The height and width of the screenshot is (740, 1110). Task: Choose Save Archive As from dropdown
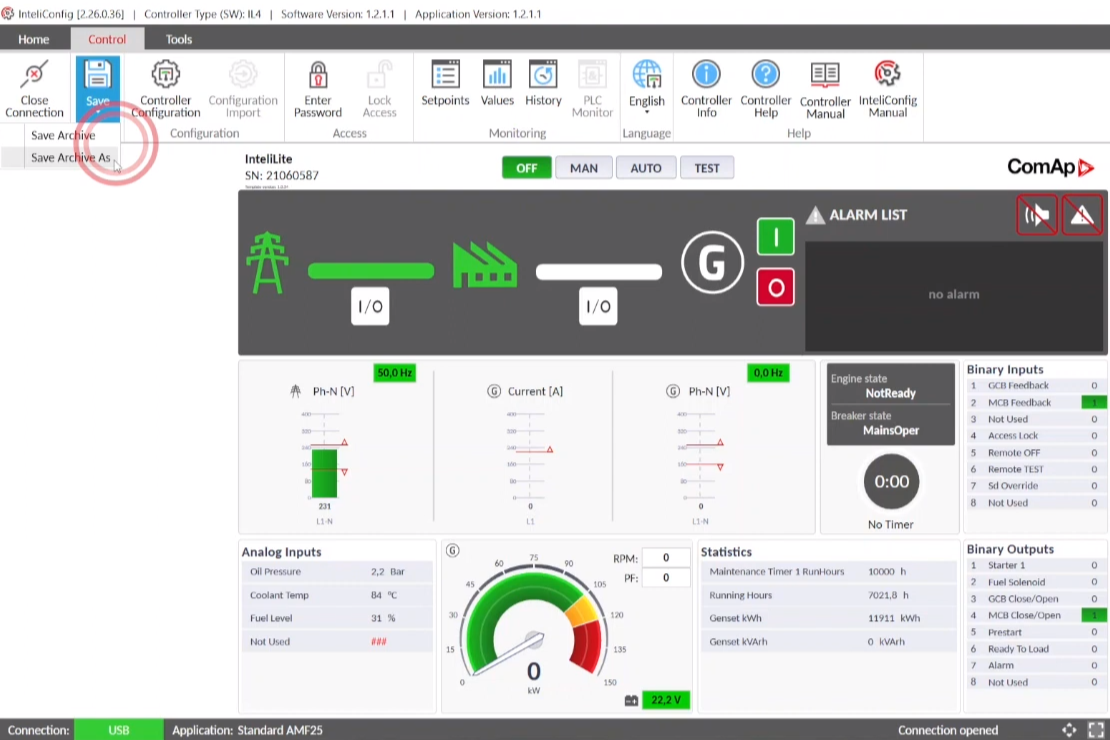coord(70,158)
